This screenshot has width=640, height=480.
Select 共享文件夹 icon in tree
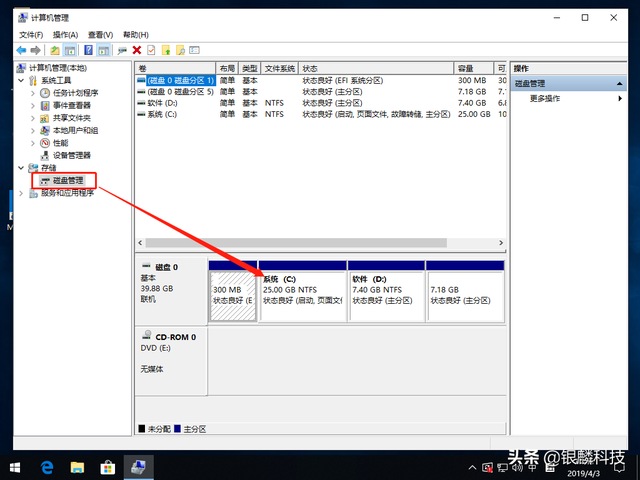45,118
